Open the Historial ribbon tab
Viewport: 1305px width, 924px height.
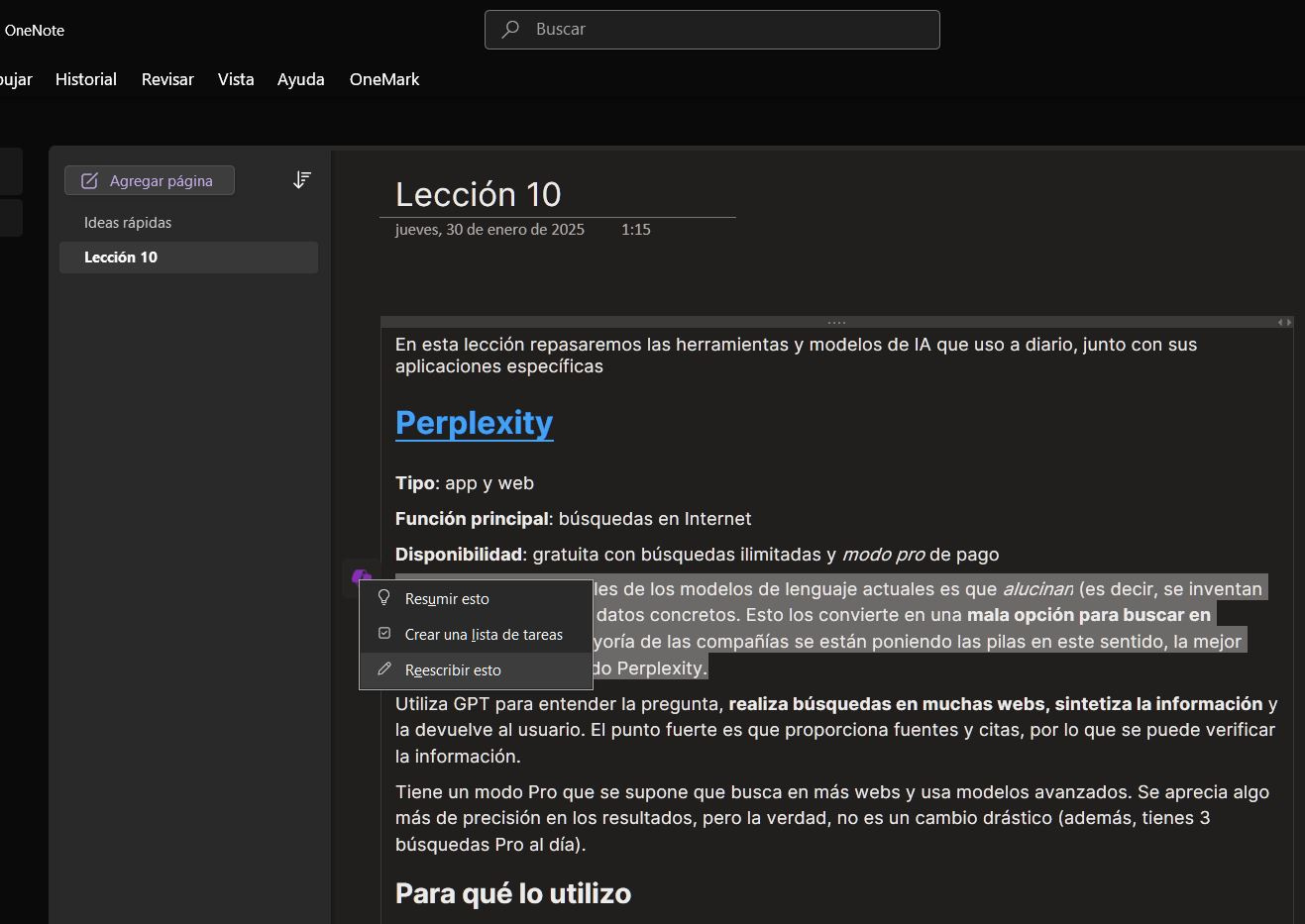coord(86,79)
